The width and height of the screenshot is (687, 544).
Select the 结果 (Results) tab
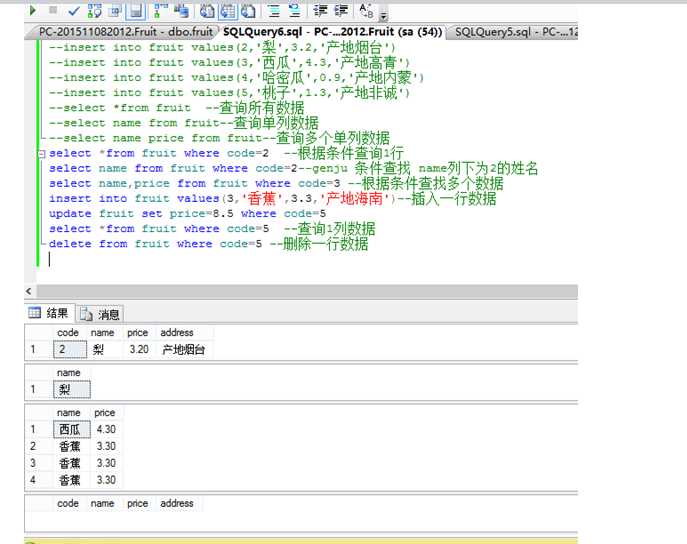(x=49, y=314)
